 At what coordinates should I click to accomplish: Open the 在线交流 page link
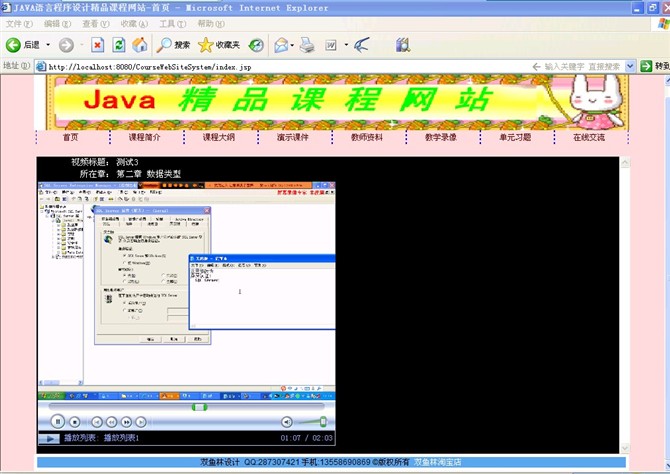(589, 137)
